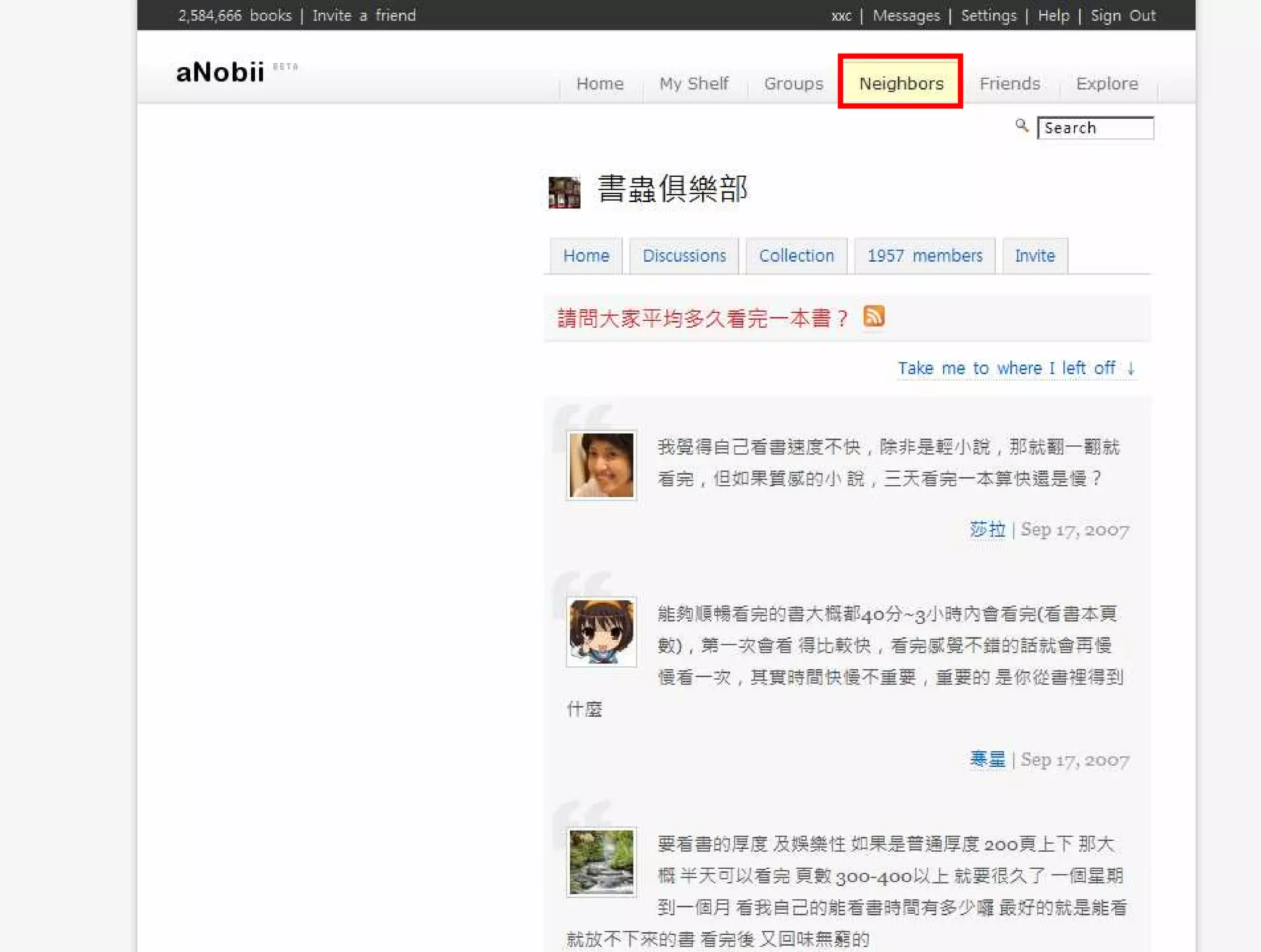1261x952 pixels.
Task: Open the Groups navigation tab
Action: (x=793, y=83)
